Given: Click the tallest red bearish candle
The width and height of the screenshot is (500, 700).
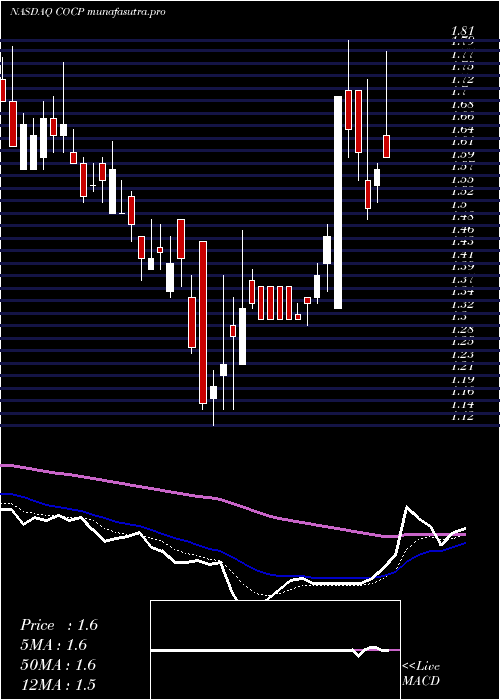Looking at the screenshot, I should pos(203,322).
